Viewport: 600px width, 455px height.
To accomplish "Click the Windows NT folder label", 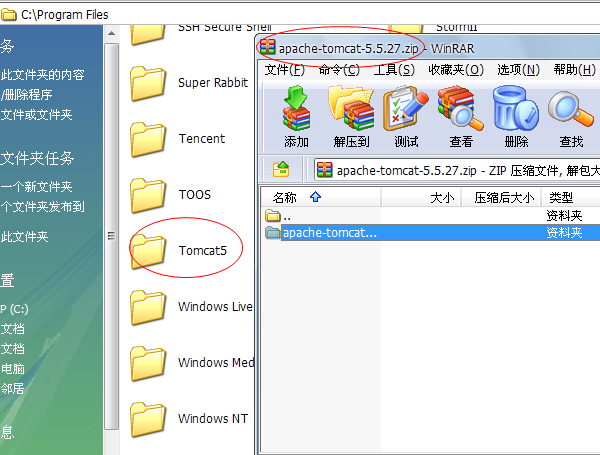I will tap(213, 419).
